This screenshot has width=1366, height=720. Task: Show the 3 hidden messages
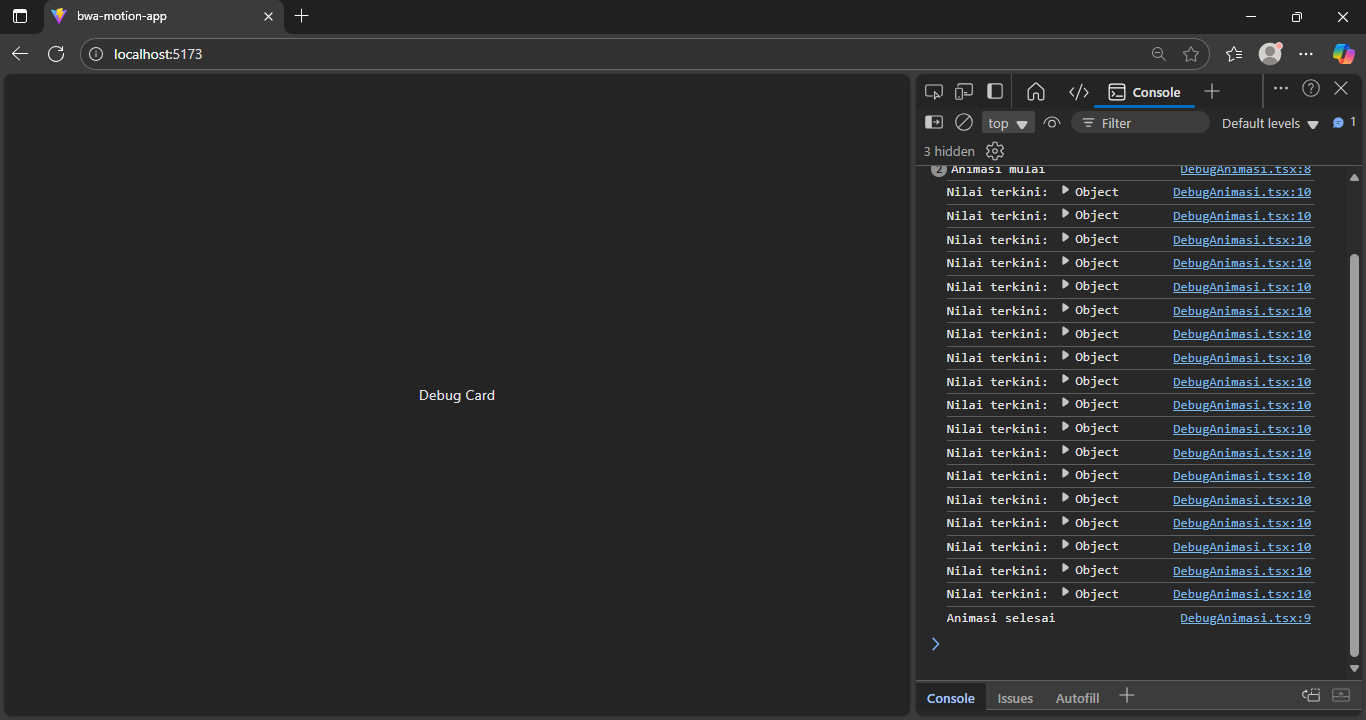(948, 150)
